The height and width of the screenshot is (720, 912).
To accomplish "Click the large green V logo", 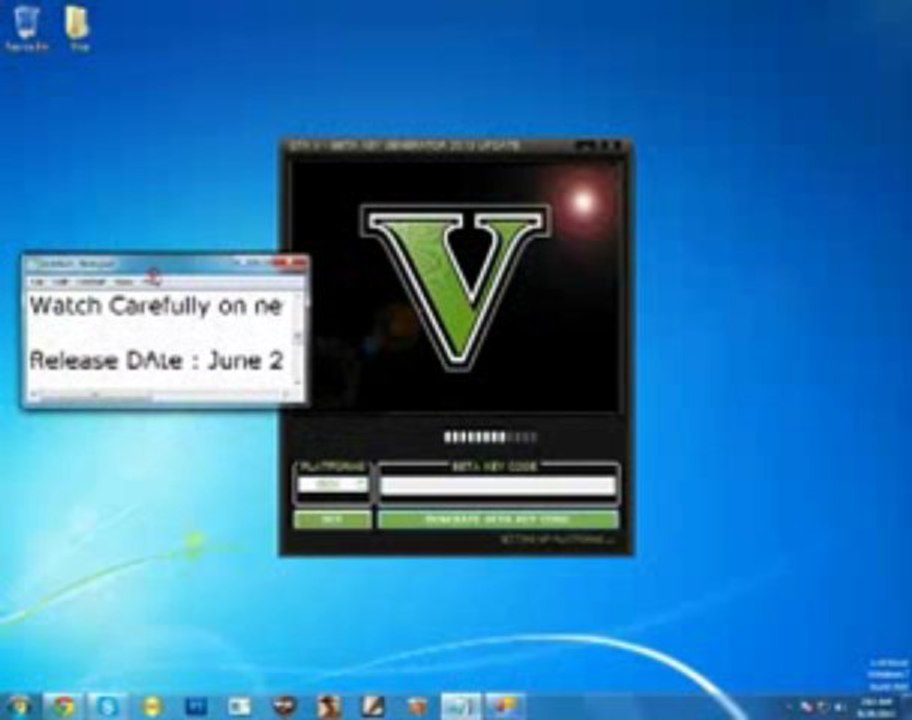I will click(455, 287).
